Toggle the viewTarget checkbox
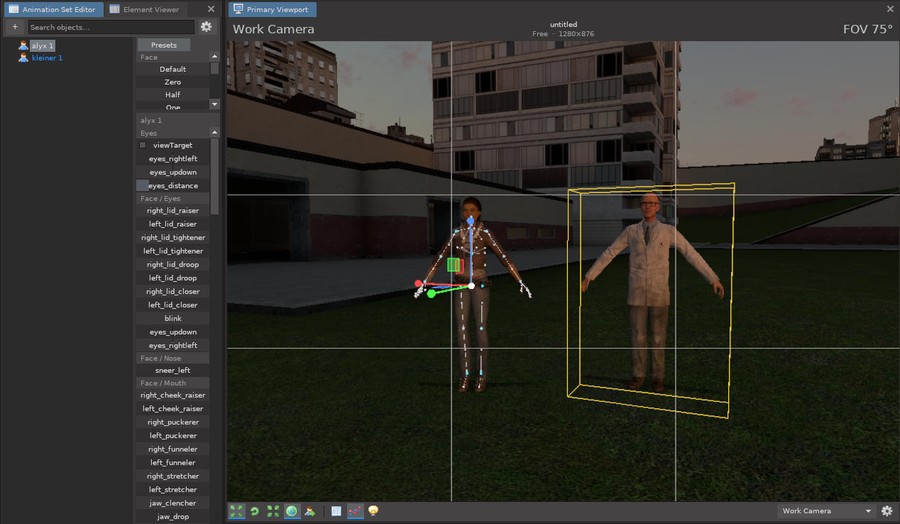This screenshot has height=524, width=900. tap(143, 145)
